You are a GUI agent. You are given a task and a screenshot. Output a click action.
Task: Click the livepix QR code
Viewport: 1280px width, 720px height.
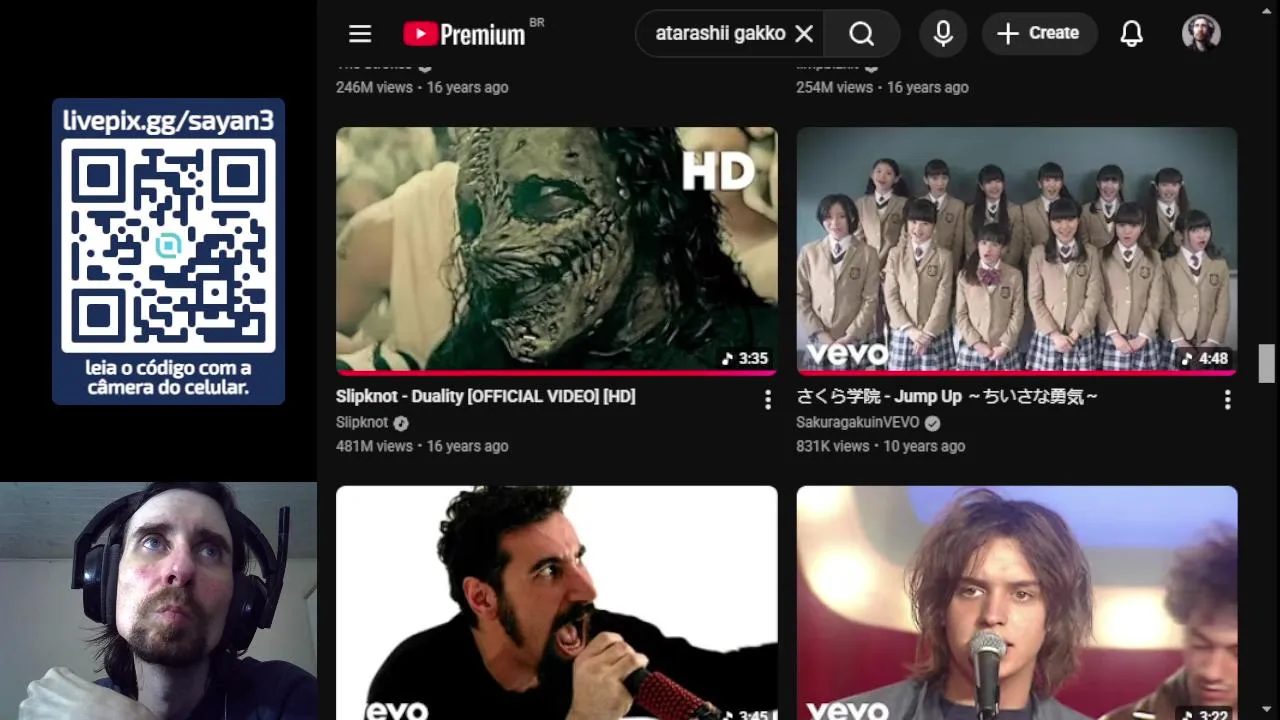pos(168,246)
